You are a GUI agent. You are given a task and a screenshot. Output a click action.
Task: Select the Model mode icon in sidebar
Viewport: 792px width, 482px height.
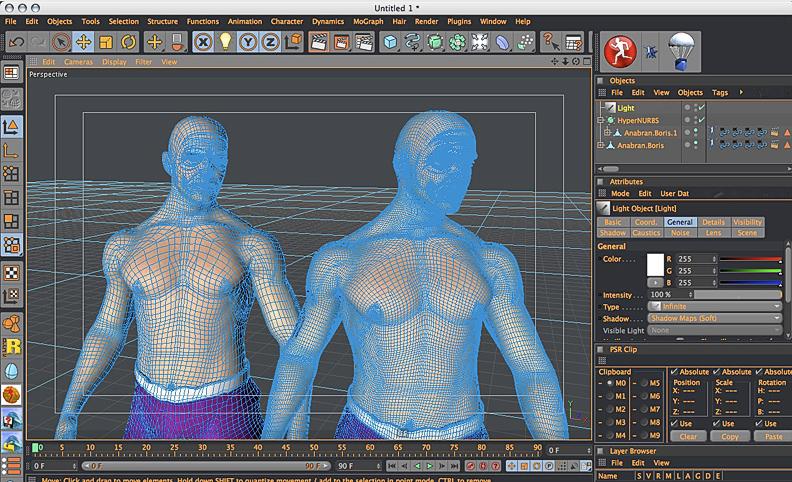(11, 126)
